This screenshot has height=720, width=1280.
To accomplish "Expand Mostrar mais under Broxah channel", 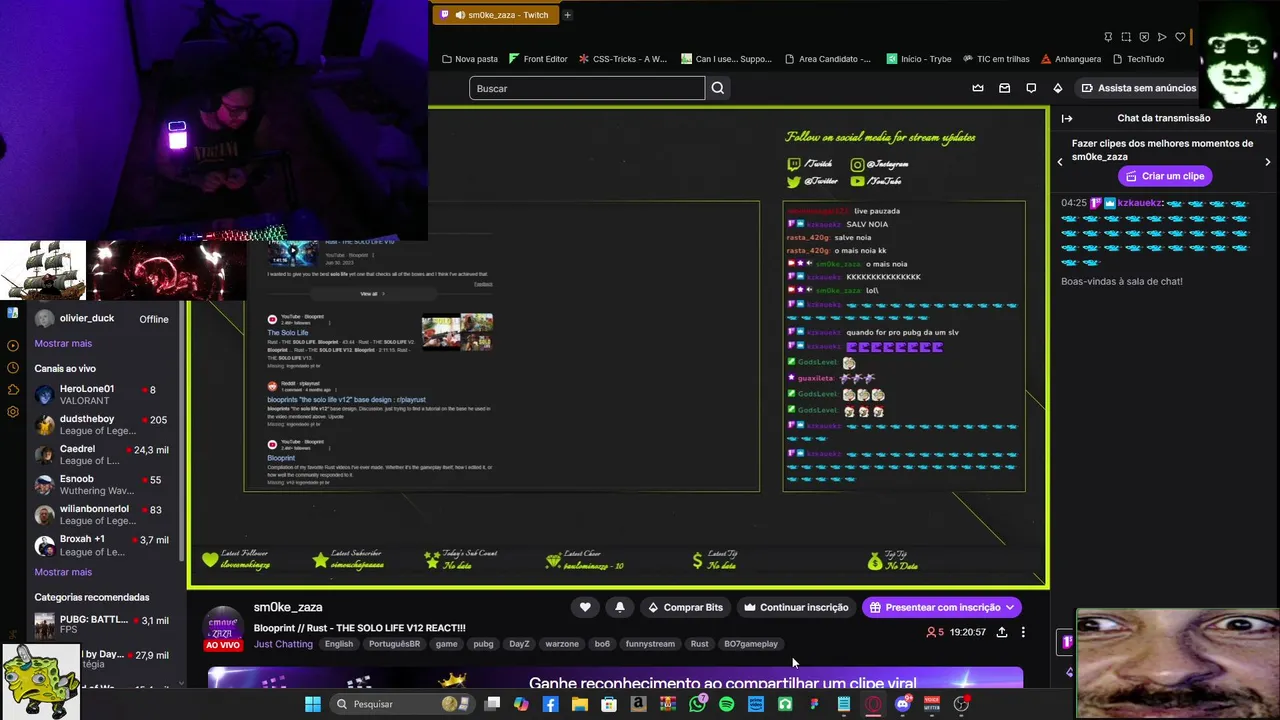I will (x=63, y=572).
